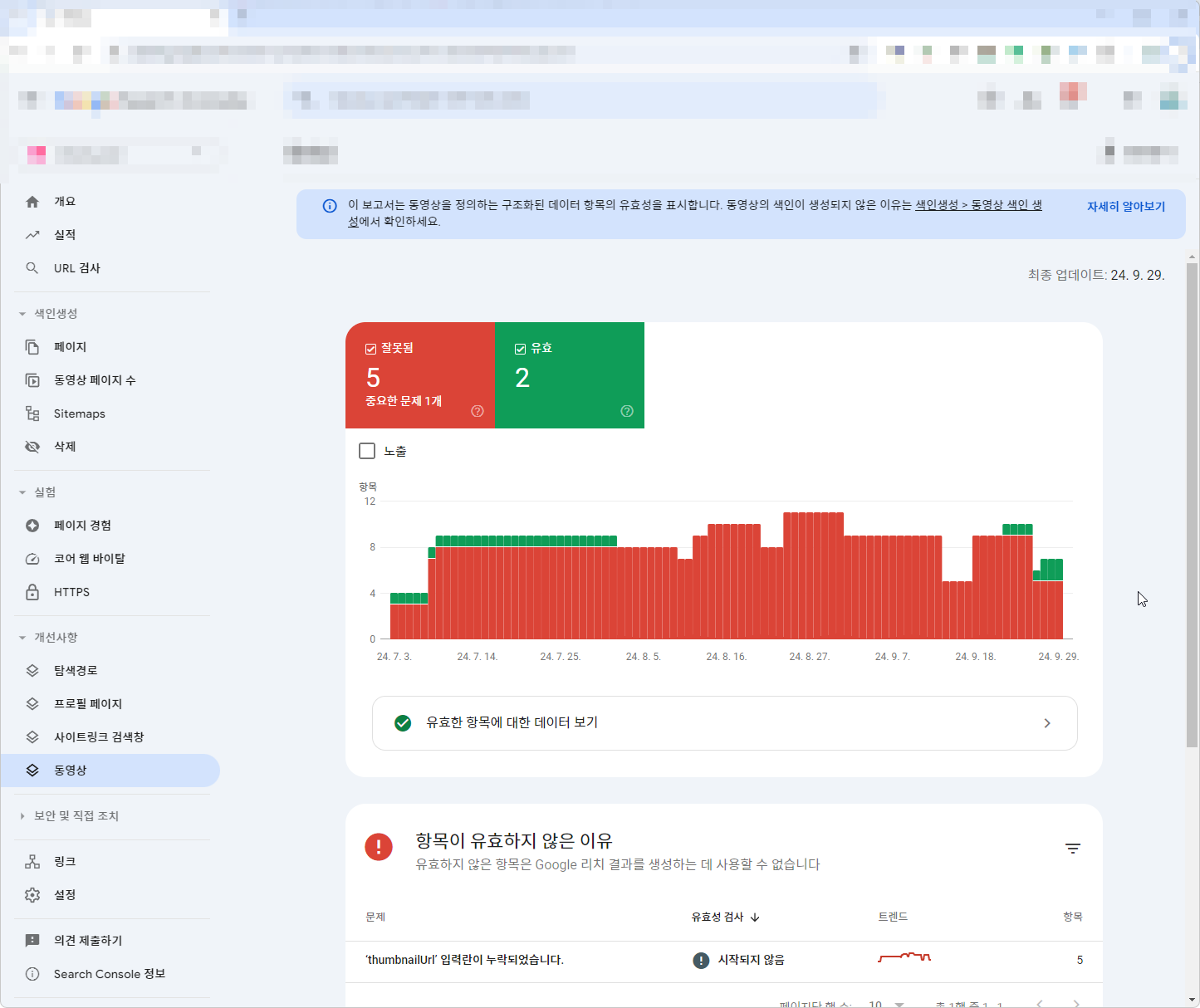This screenshot has height=1008, width=1200.
Task: Click the magnifier icon for URL 검사
Action: pyautogui.click(x=32, y=268)
